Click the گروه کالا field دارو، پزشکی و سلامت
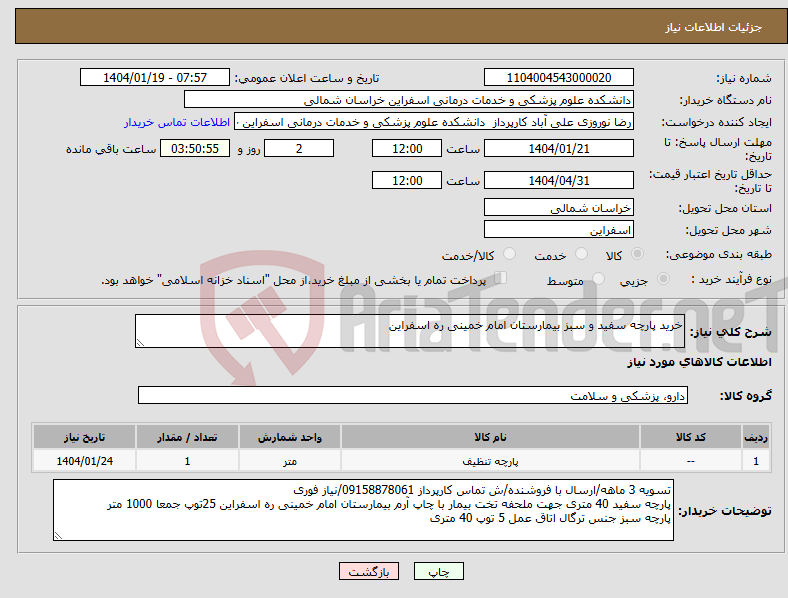The height and width of the screenshot is (598, 788). click(x=413, y=395)
